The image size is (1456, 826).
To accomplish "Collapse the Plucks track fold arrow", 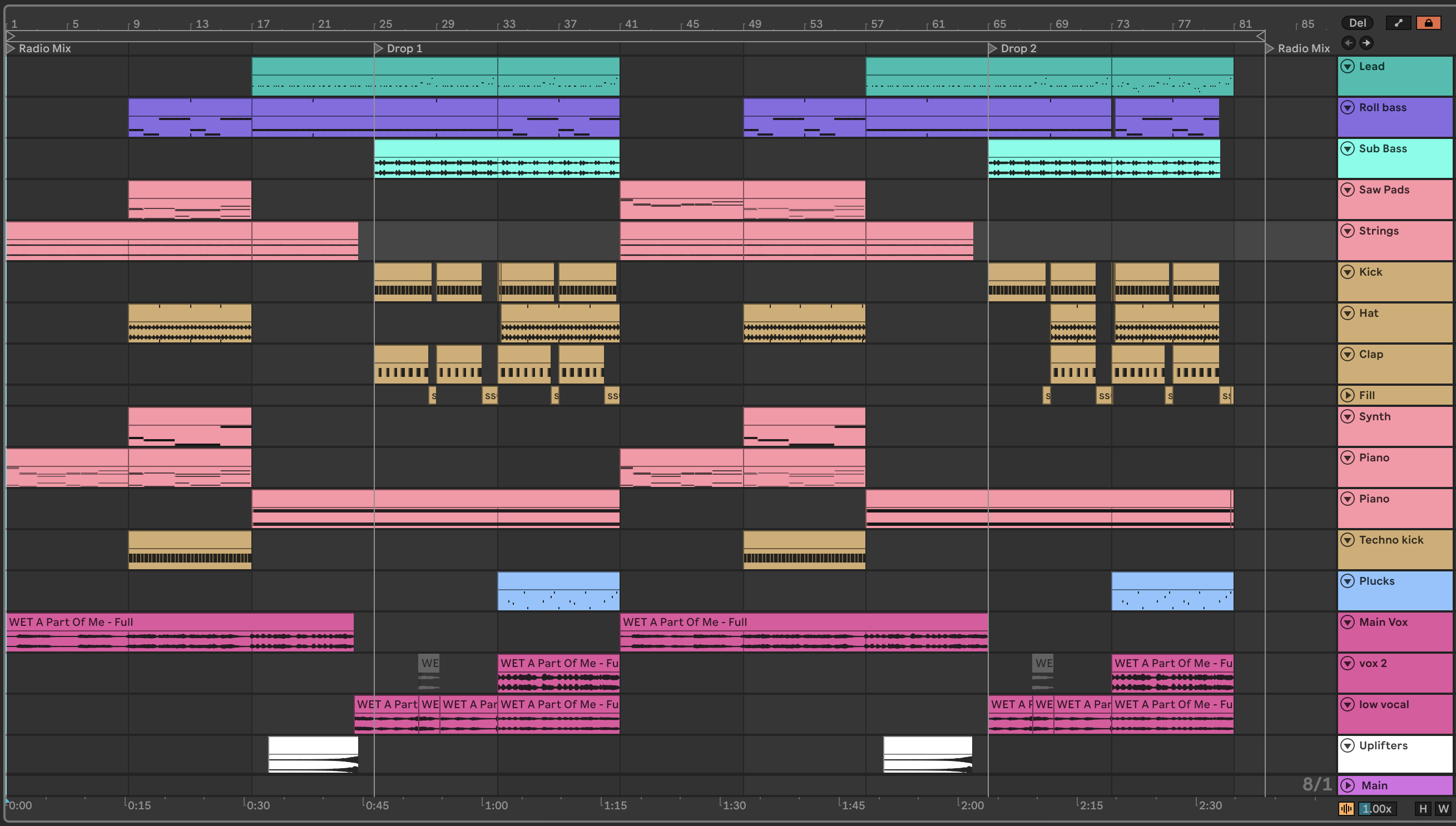I will pos(1348,581).
